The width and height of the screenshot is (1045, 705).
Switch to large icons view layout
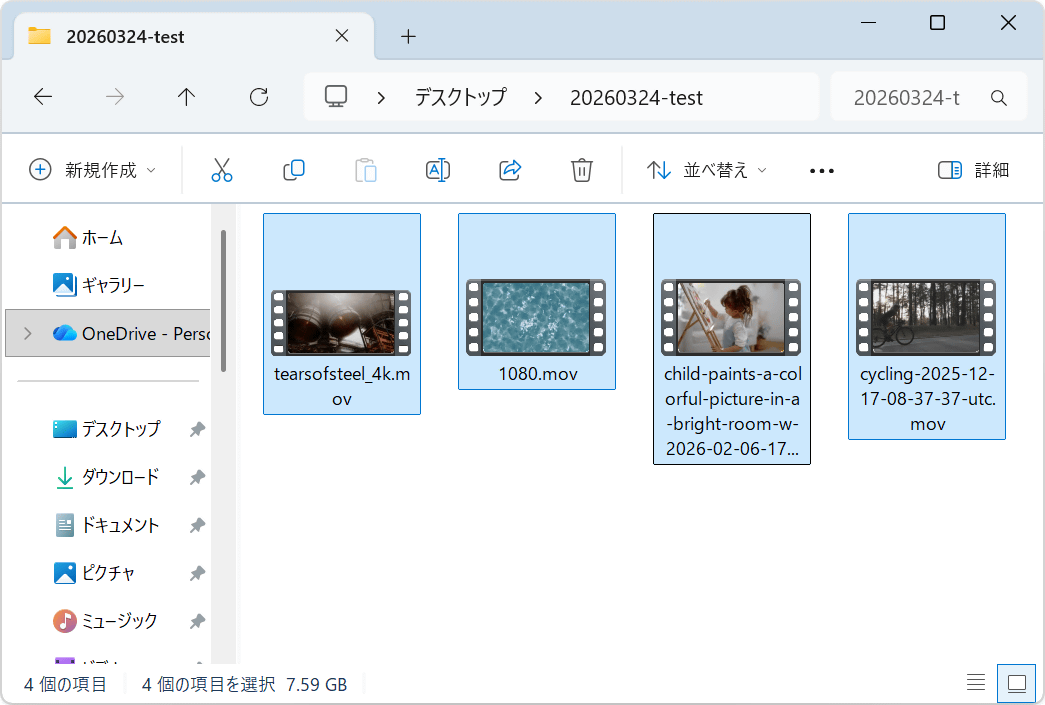[1017, 683]
